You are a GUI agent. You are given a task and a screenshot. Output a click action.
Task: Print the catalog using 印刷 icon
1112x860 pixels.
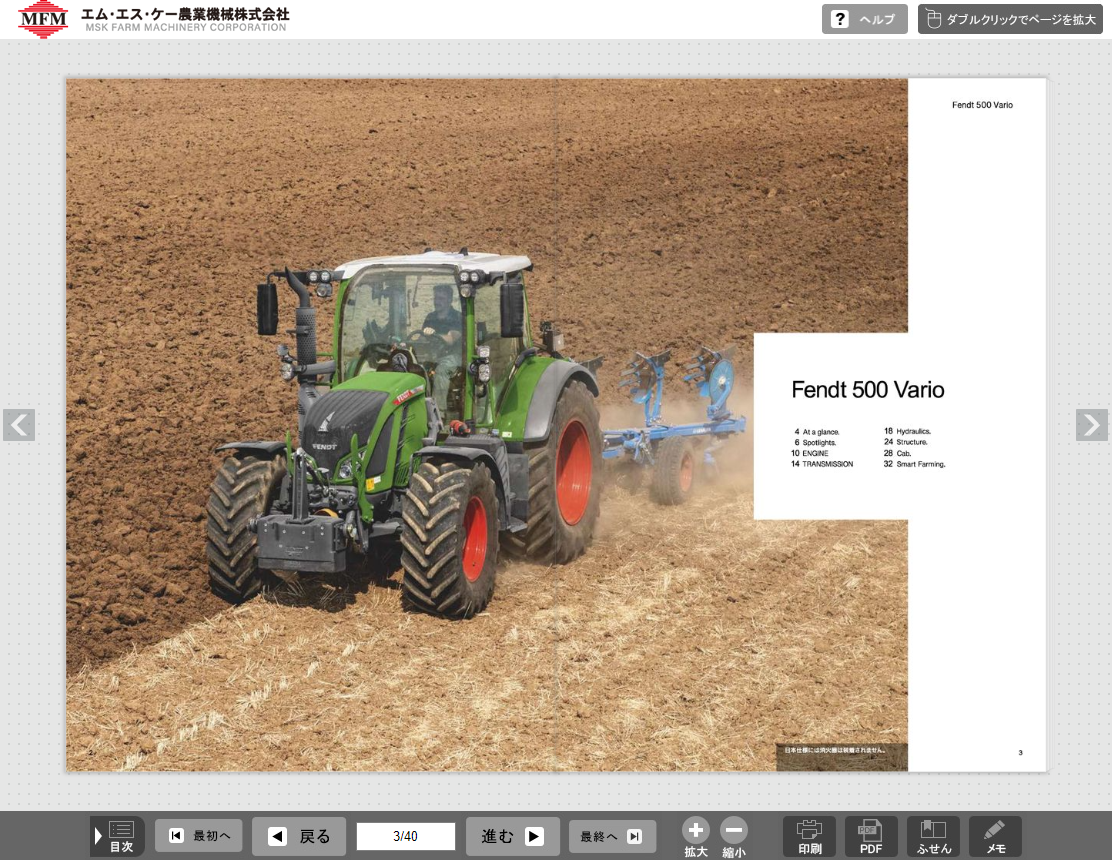click(809, 837)
